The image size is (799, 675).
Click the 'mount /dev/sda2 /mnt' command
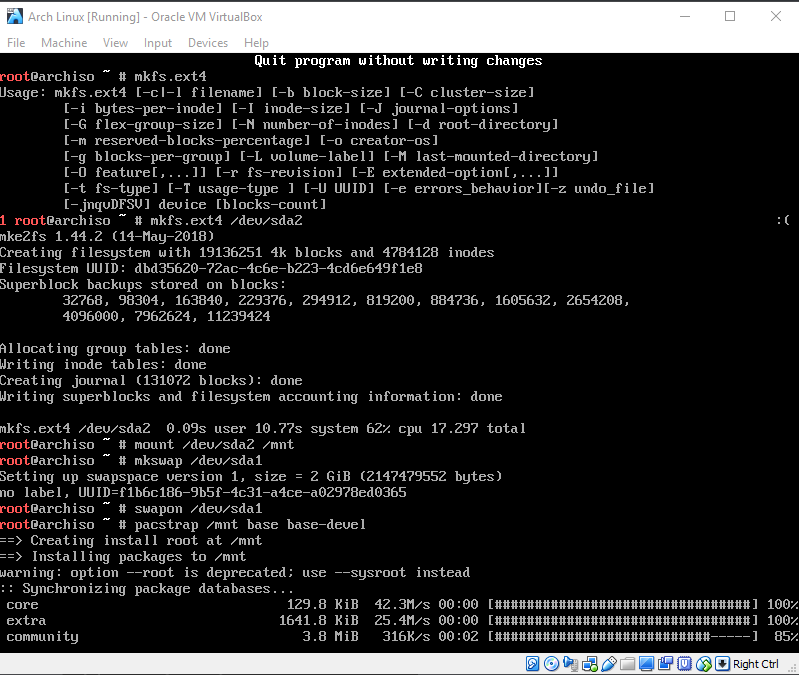214,445
